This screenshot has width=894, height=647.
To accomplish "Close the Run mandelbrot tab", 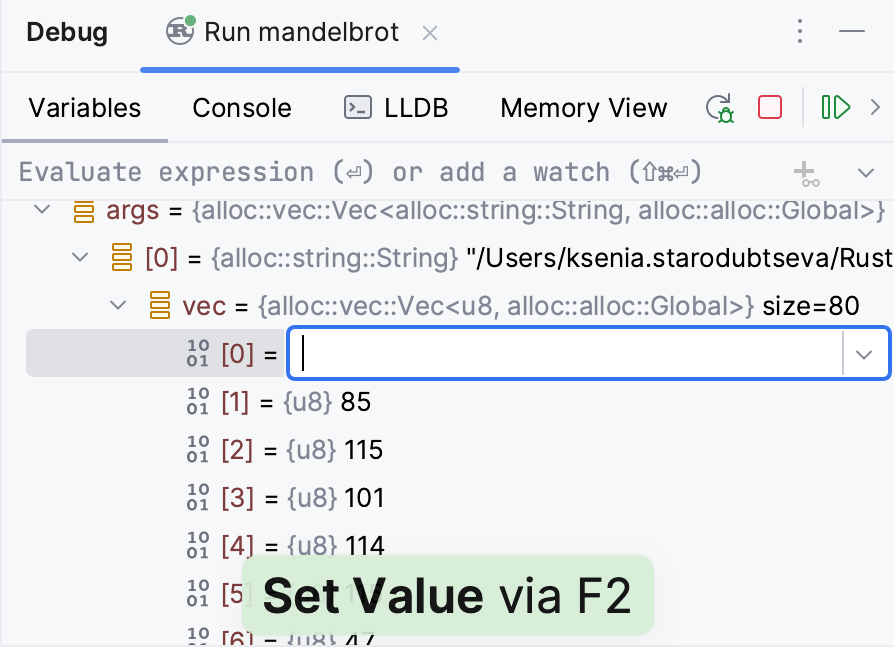I will (x=430, y=33).
